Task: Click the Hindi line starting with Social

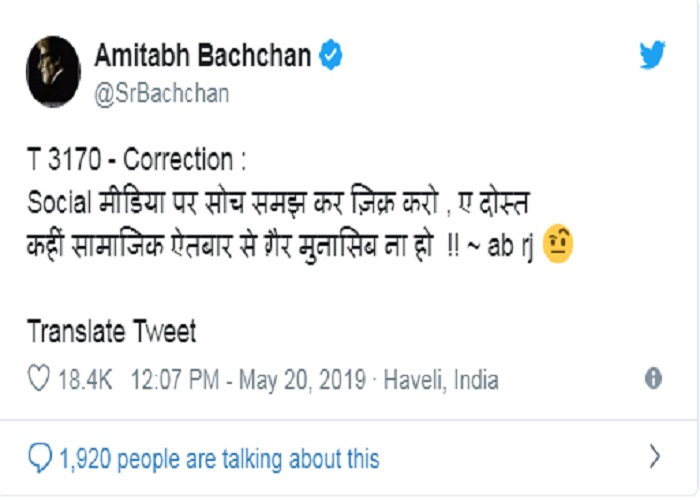Action: 279,202
